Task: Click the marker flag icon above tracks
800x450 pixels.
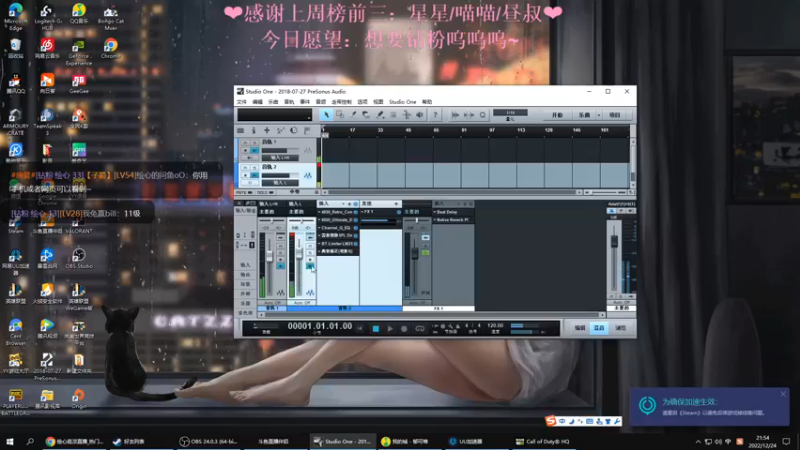Action: point(307,130)
